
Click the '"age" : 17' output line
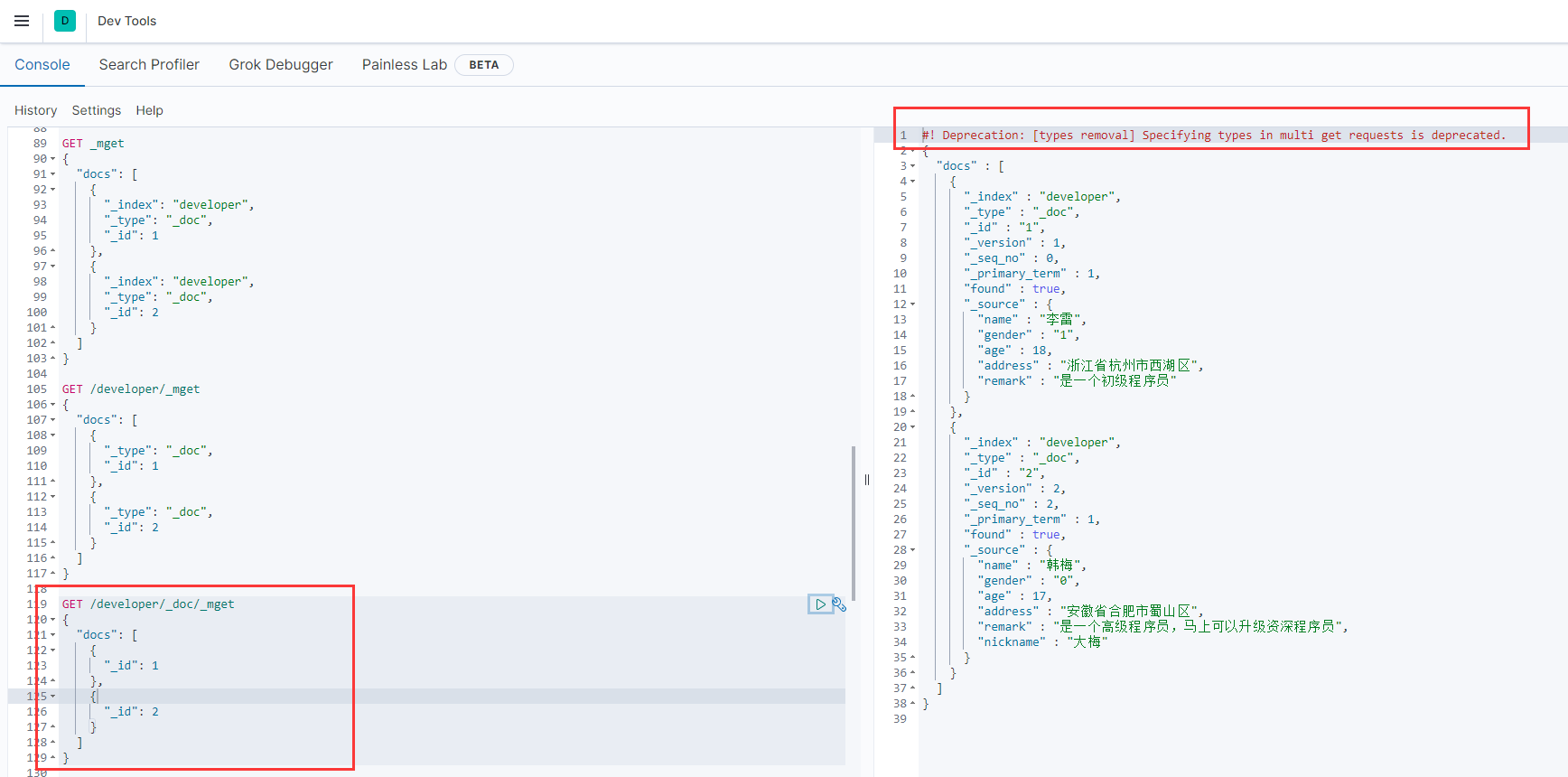click(1015, 596)
